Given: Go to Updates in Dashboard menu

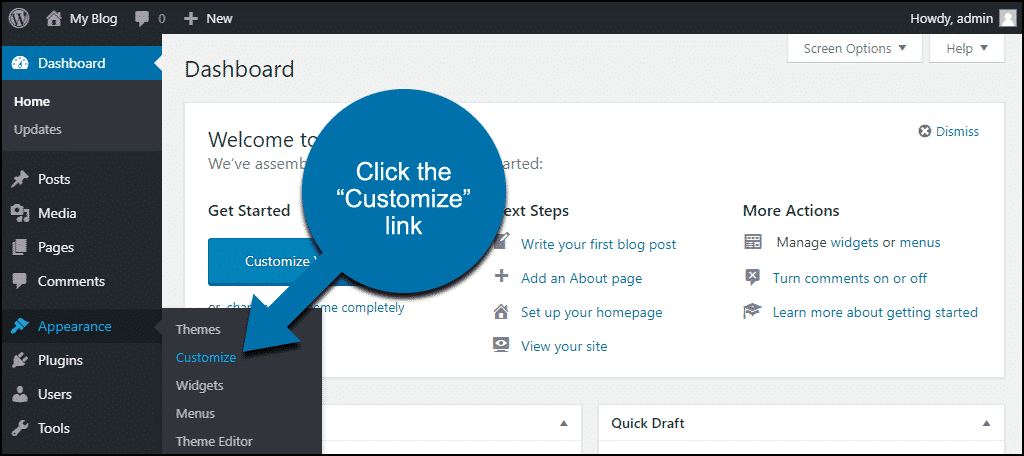Looking at the screenshot, I should (x=38, y=129).
